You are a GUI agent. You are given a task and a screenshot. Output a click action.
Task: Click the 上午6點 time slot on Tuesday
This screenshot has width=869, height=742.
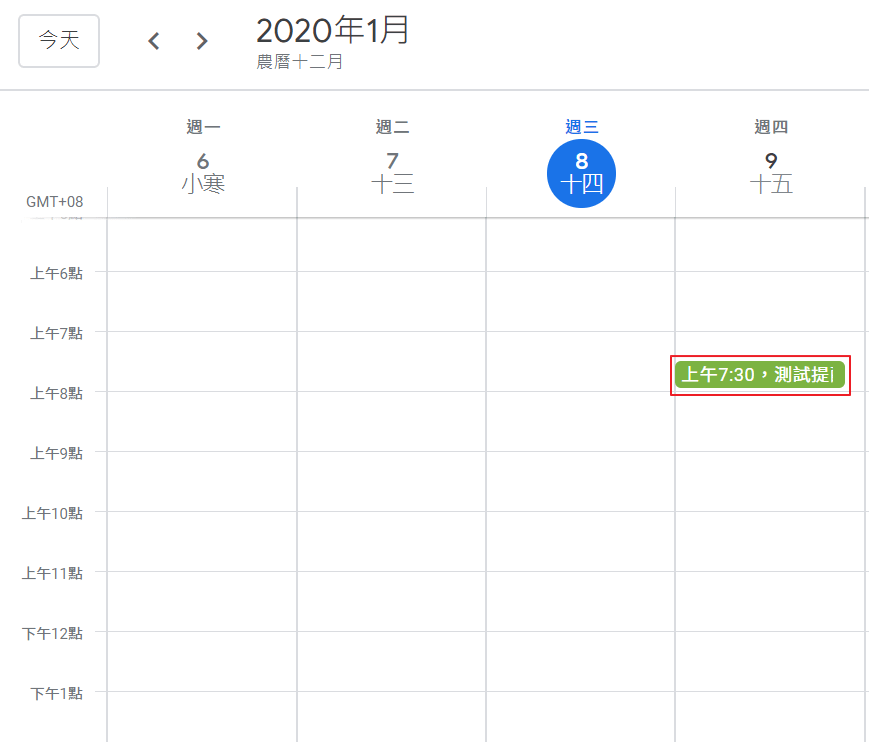pyautogui.click(x=391, y=301)
